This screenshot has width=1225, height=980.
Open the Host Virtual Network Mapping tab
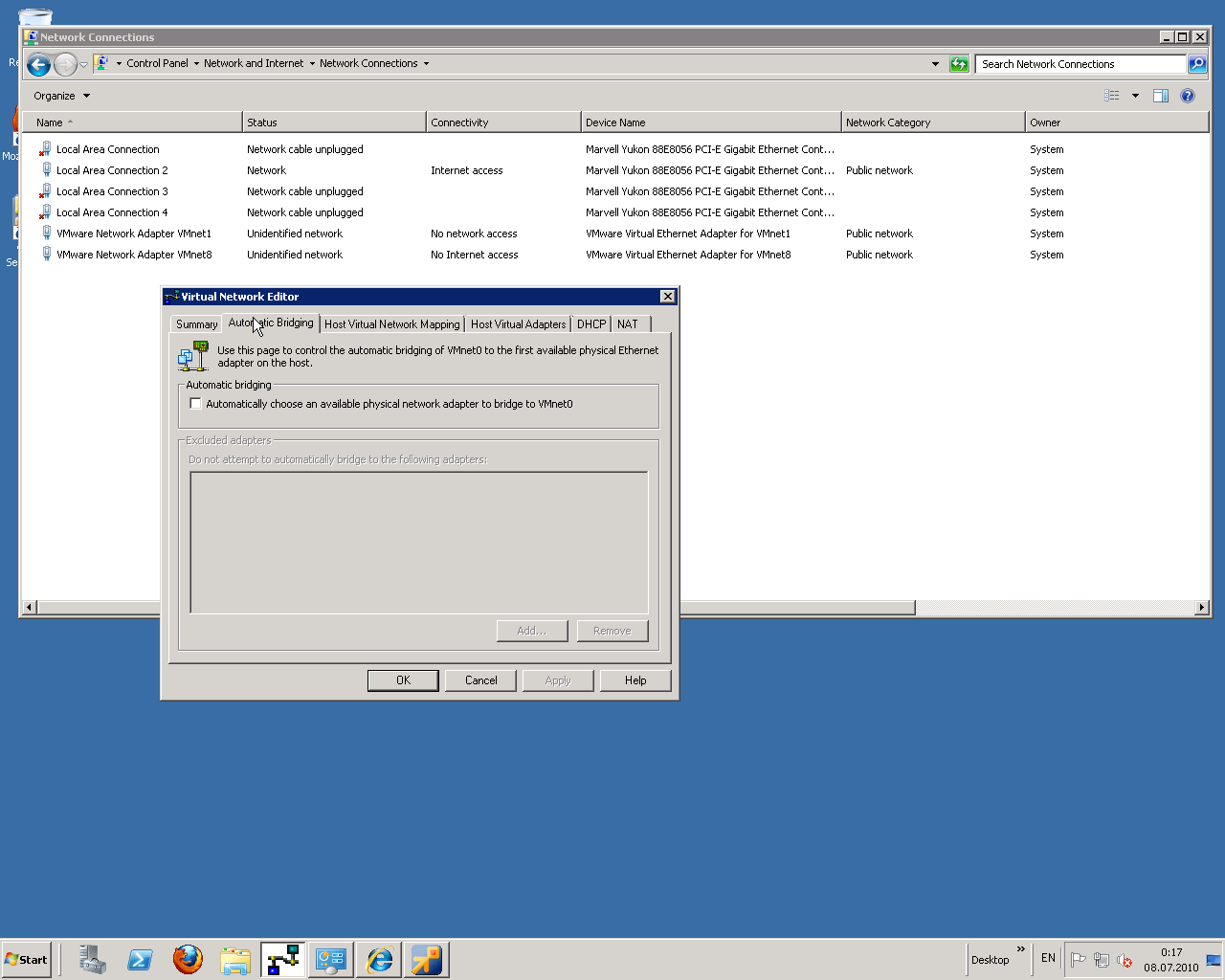[392, 324]
